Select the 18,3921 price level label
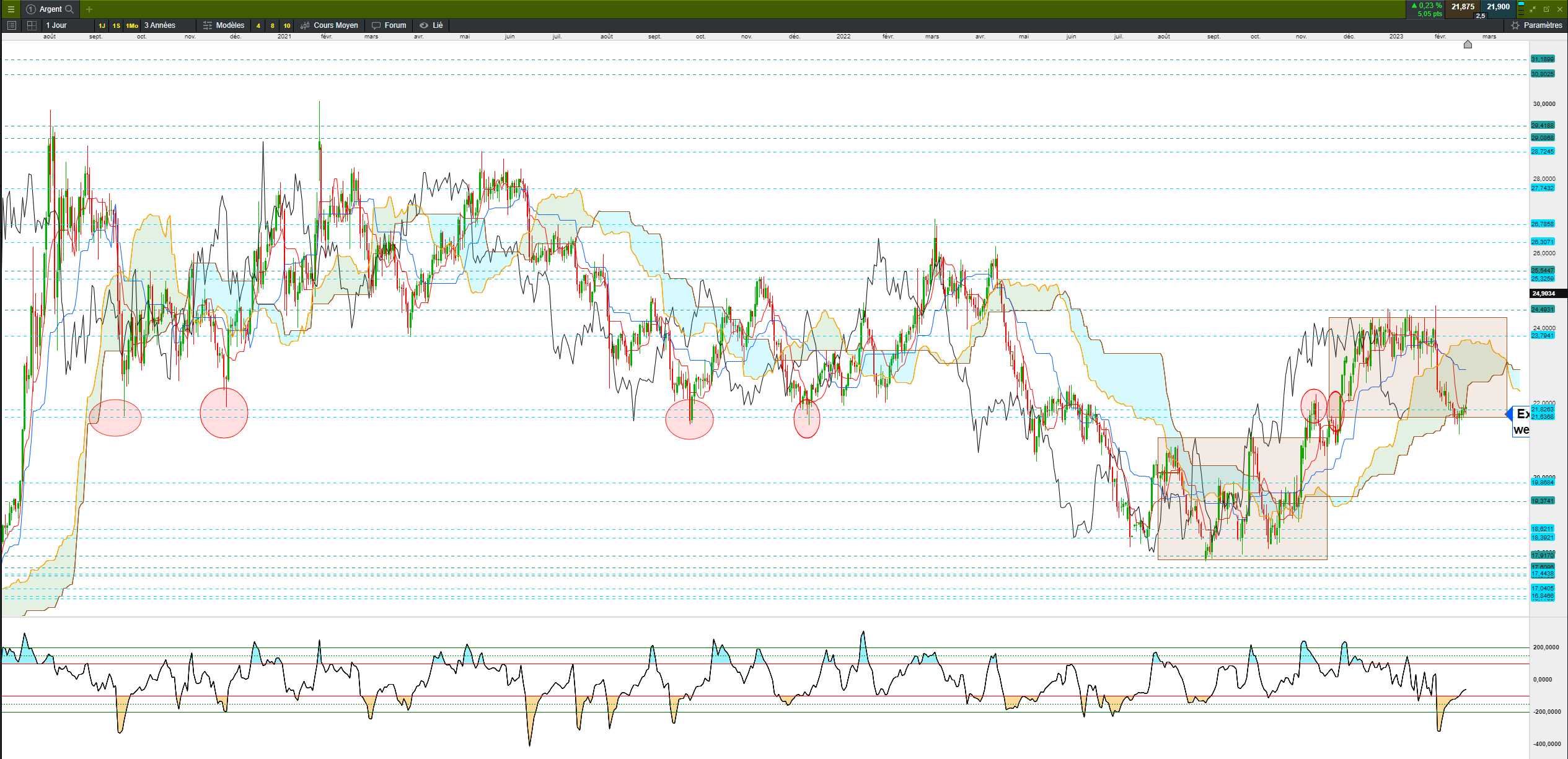 [1543, 538]
